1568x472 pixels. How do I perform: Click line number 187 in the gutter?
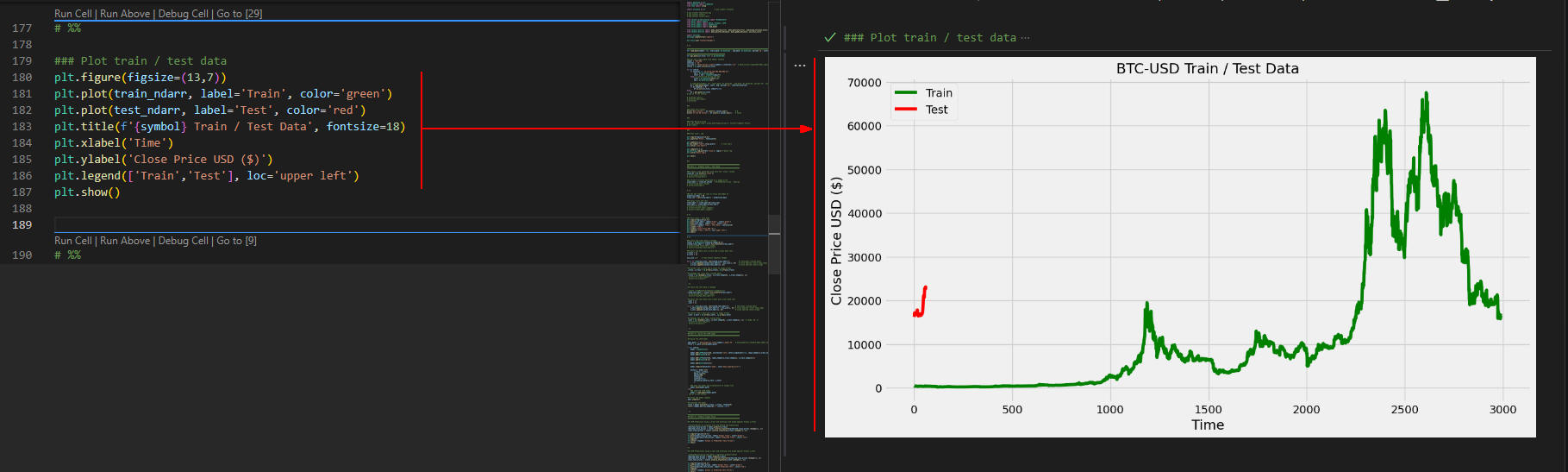pyautogui.click(x=22, y=192)
